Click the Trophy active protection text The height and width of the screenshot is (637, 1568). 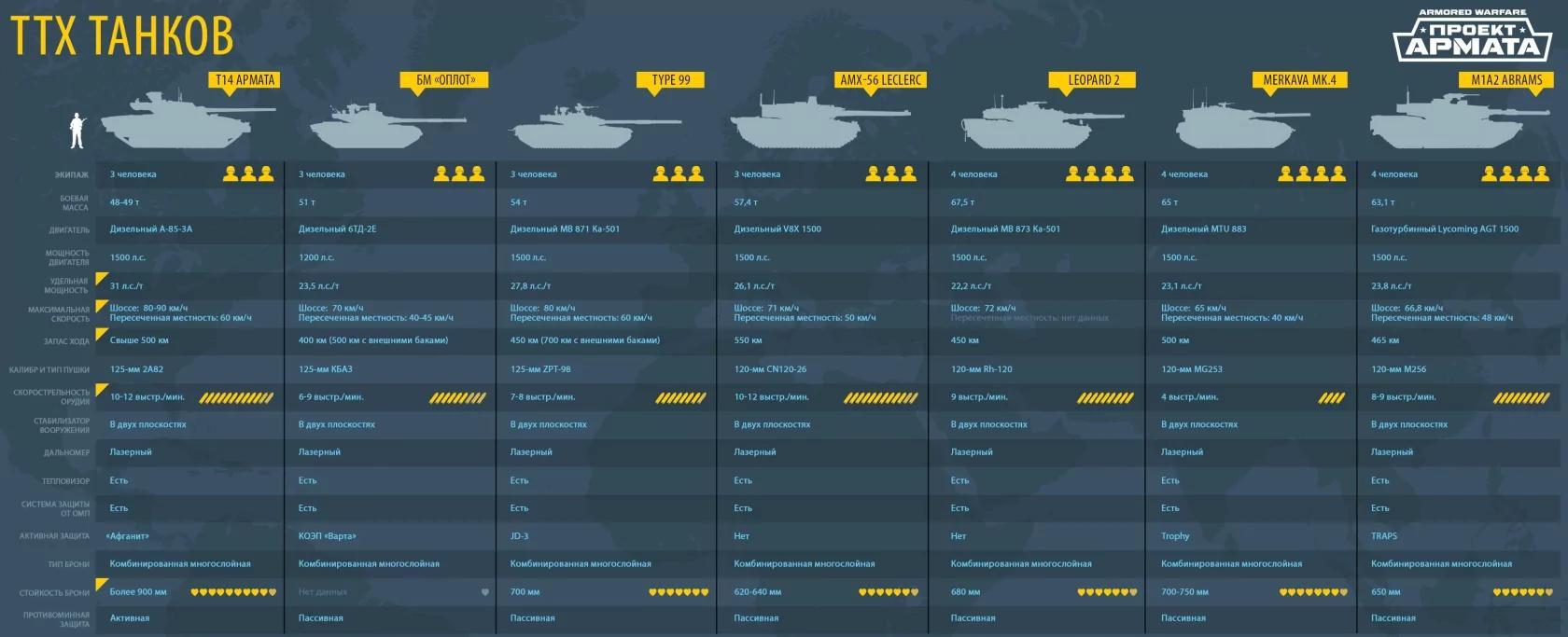tap(1175, 536)
